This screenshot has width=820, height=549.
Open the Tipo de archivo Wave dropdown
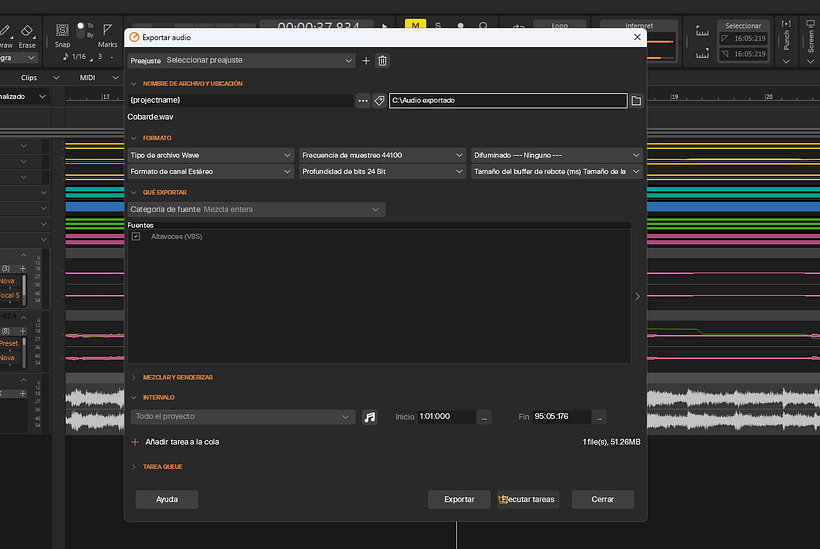pyautogui.click(x=211, y=155)
